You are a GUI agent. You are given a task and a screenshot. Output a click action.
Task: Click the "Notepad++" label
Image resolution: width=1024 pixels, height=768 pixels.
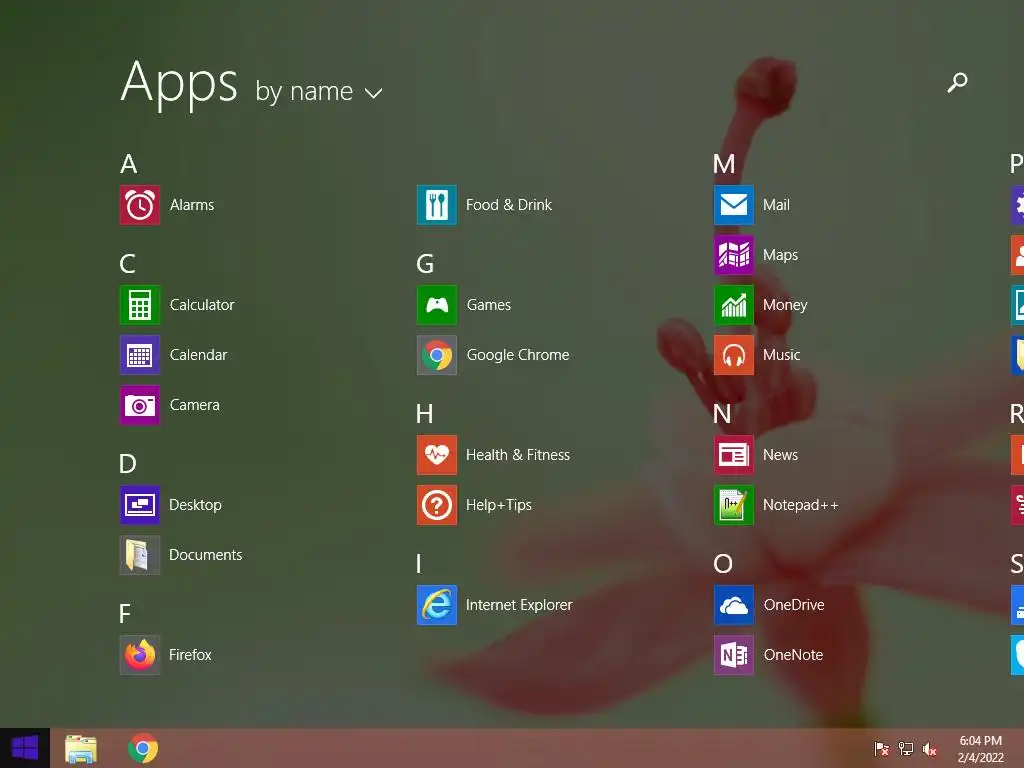(801, 505)
